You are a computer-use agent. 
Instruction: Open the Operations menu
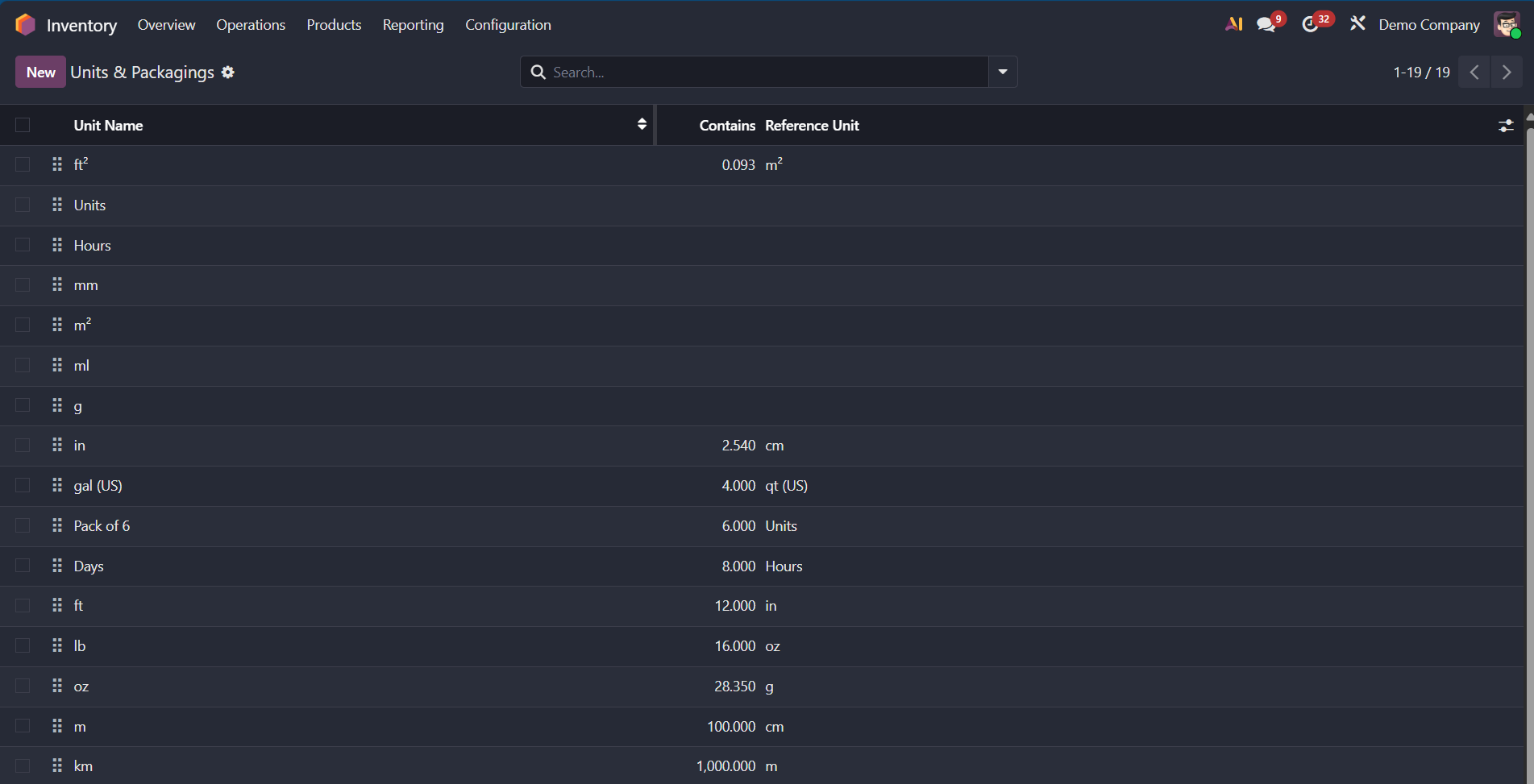[251, 25]
